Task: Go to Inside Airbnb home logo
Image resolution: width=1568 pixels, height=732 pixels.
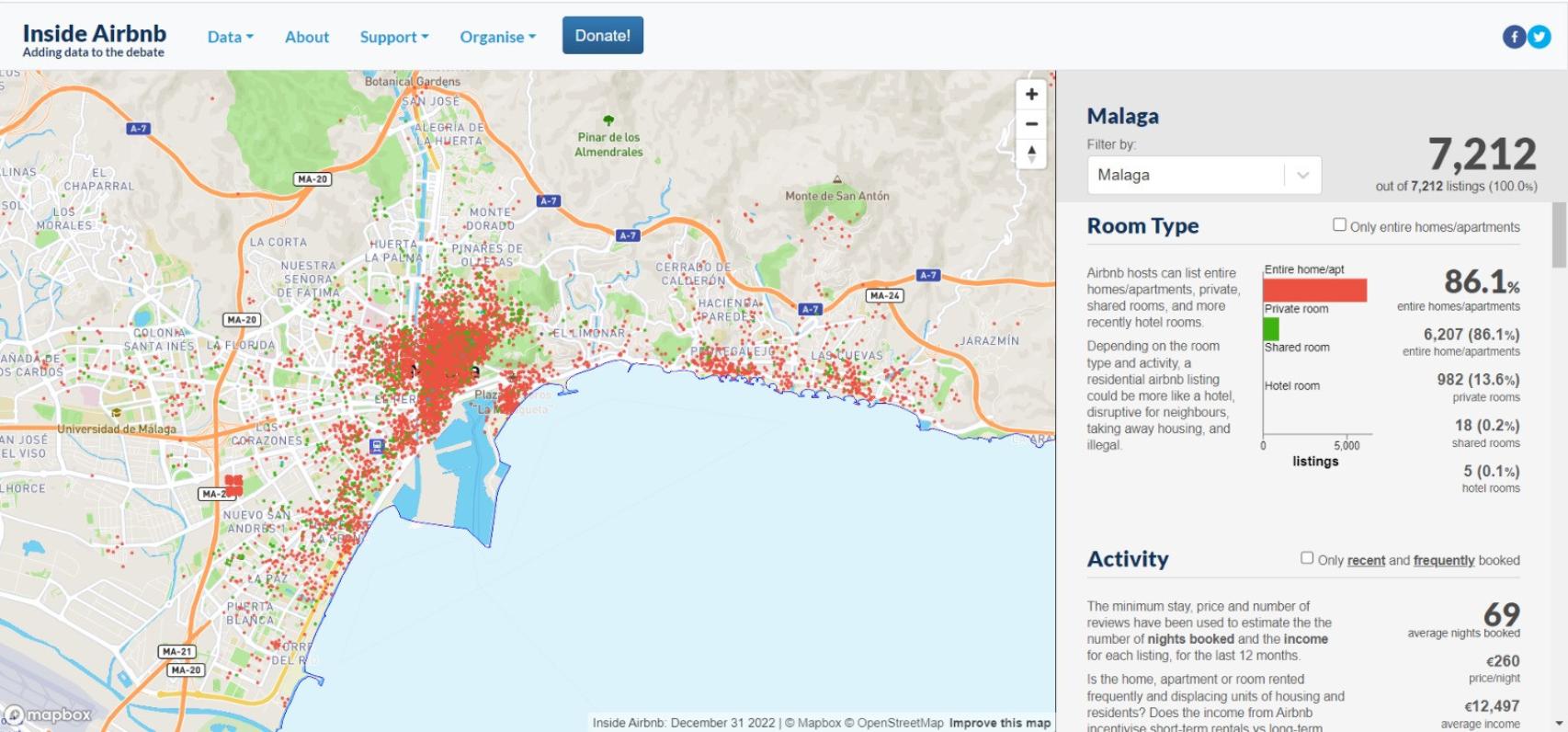Action: pyautogui.click(x=95, y=40)
